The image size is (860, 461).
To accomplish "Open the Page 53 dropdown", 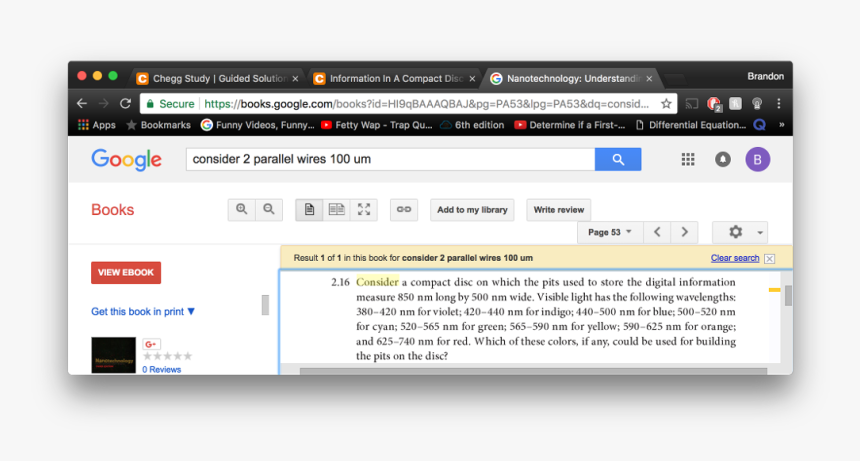I will (x=610, y=232).
